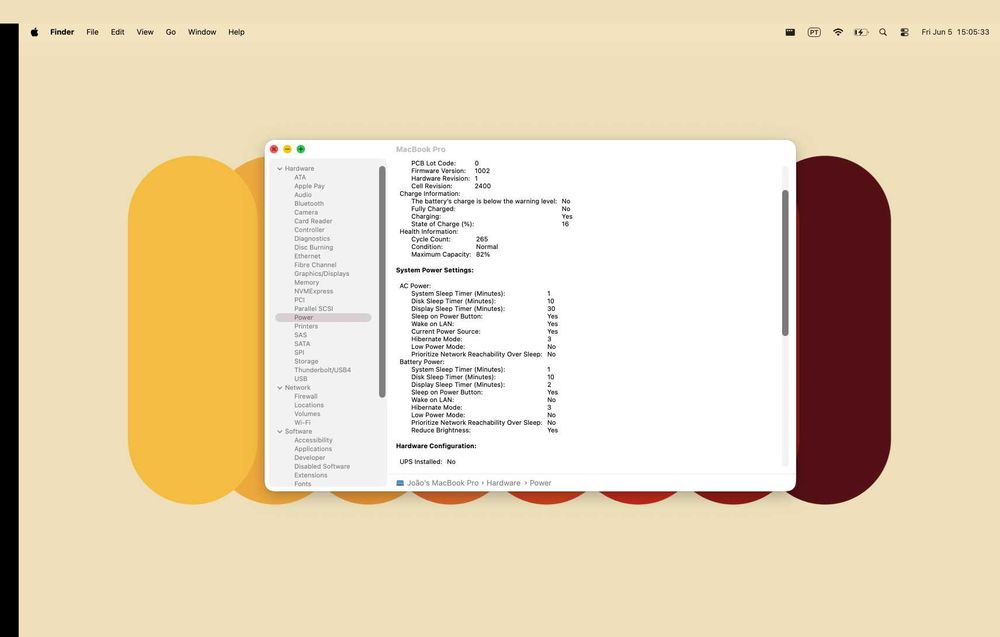Select Audio in the sidebar
Viewport: 1000px width, 637px height.
(x=302, y=195)
